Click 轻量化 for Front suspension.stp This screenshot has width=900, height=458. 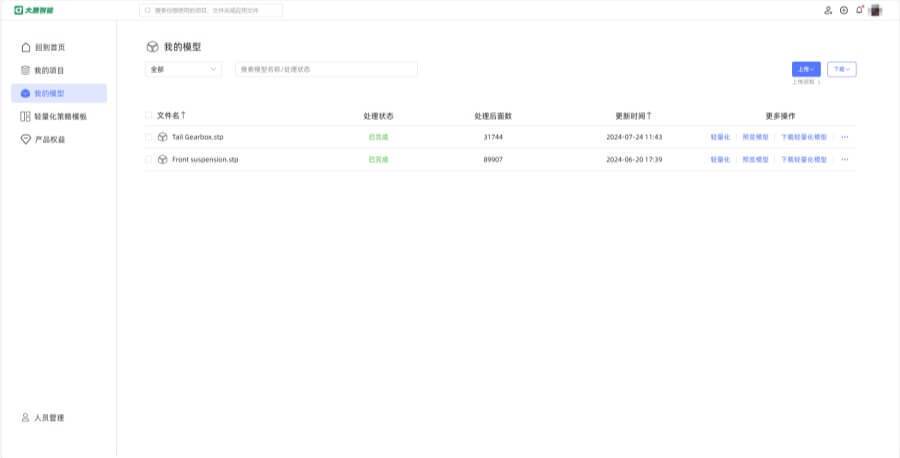click(x=720, y=160)
